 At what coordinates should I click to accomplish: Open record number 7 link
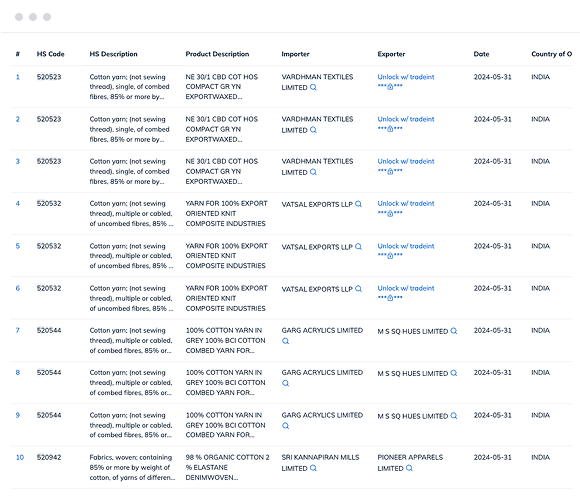[18, 330]
